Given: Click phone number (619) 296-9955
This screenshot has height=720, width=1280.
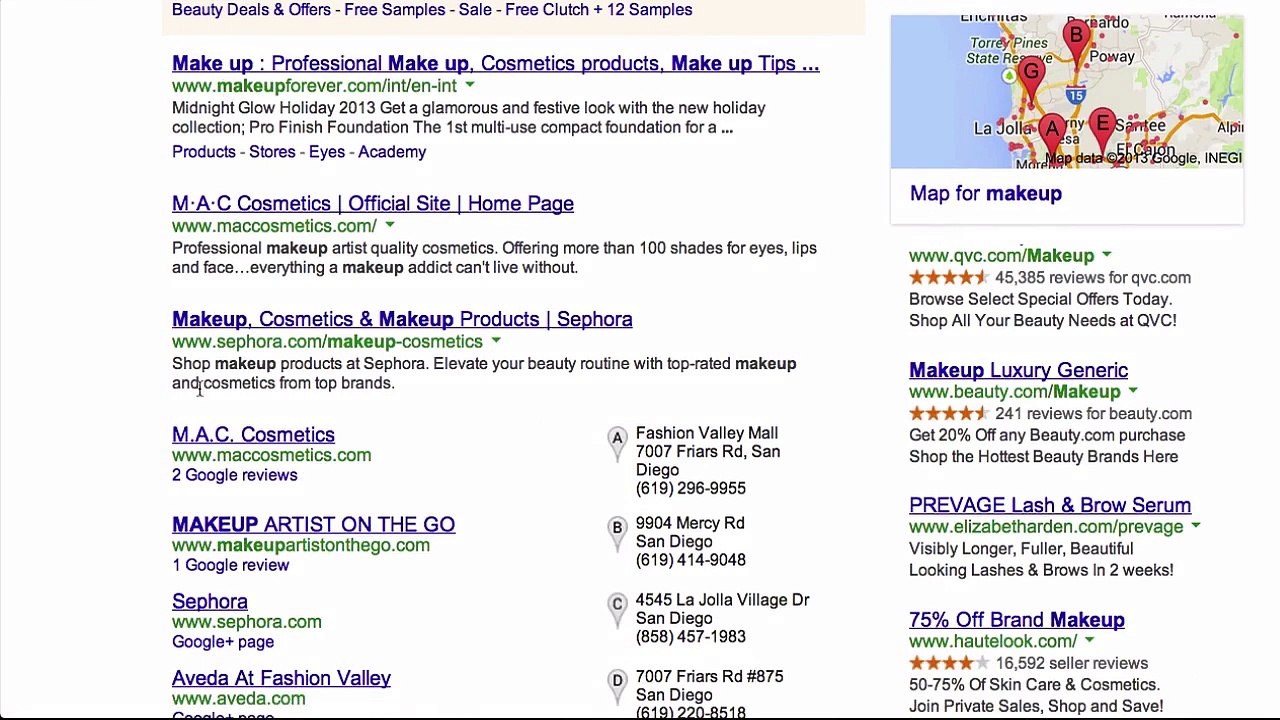Looking at the screenshot, I should point(691,489).
